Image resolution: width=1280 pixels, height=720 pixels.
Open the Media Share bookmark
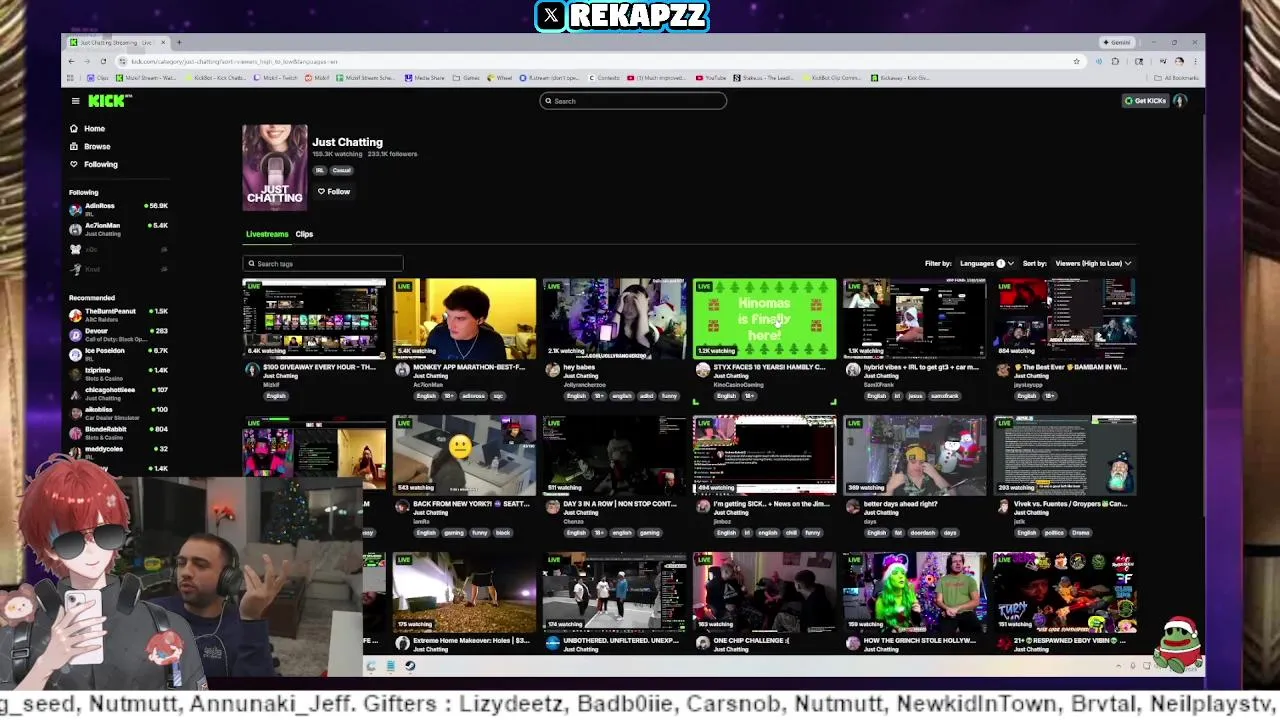tap(424, 77)
